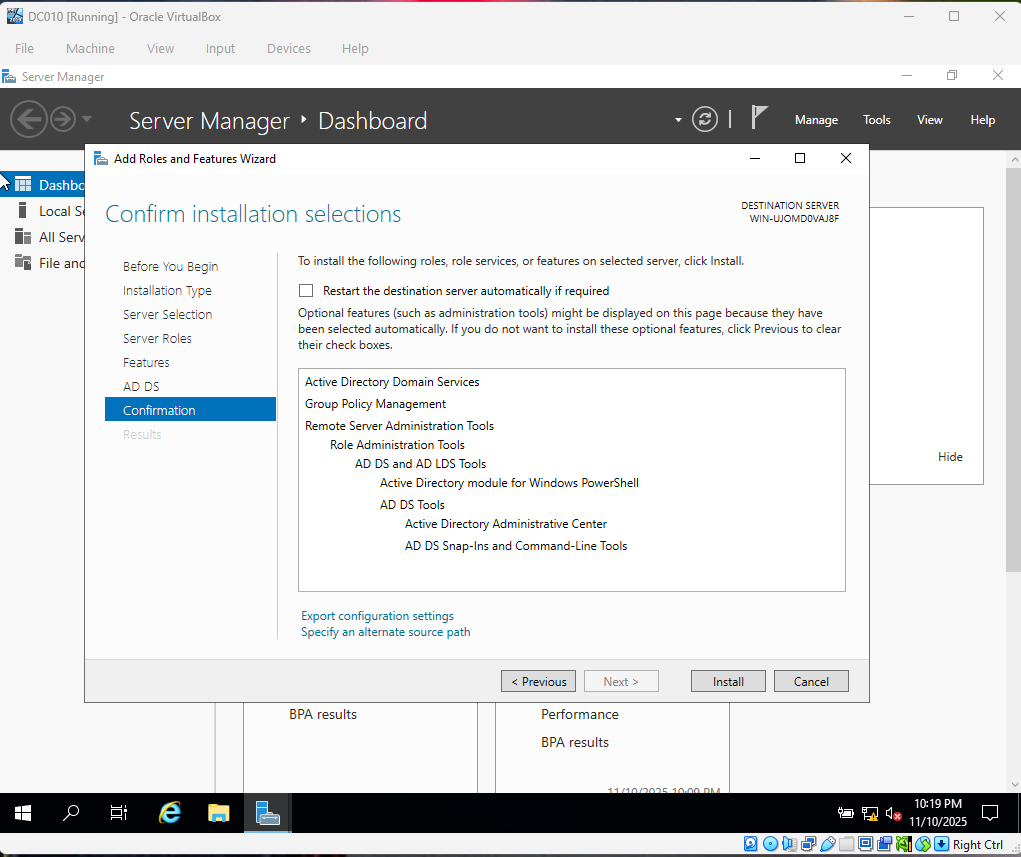Launch Internet Explorer from the taskbar
The image size is (1021, 857).
pos(169,812)
